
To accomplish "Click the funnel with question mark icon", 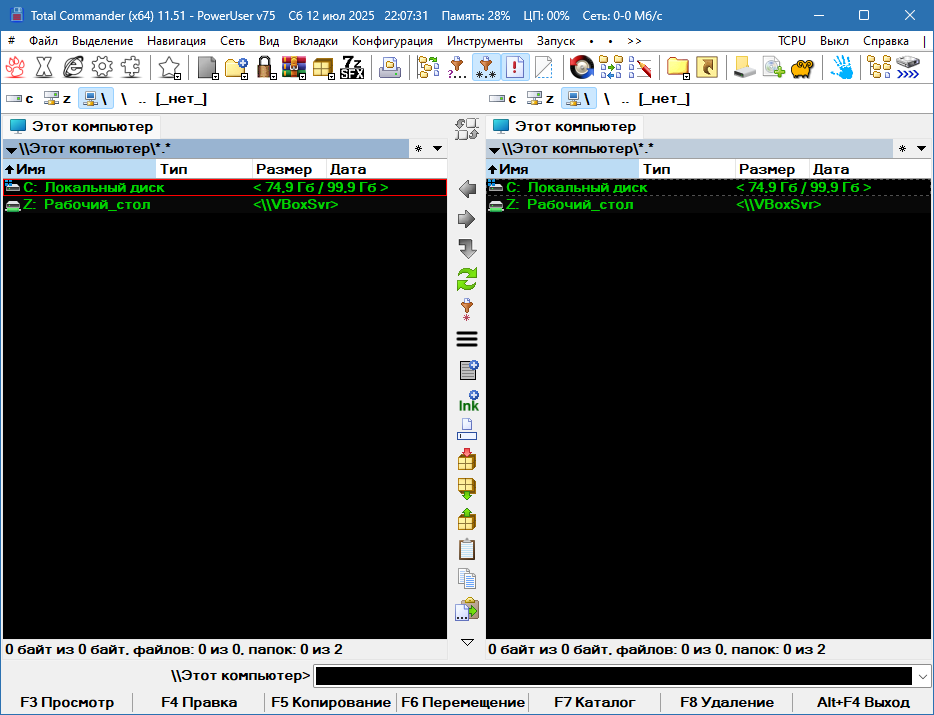I will [457, 67].
